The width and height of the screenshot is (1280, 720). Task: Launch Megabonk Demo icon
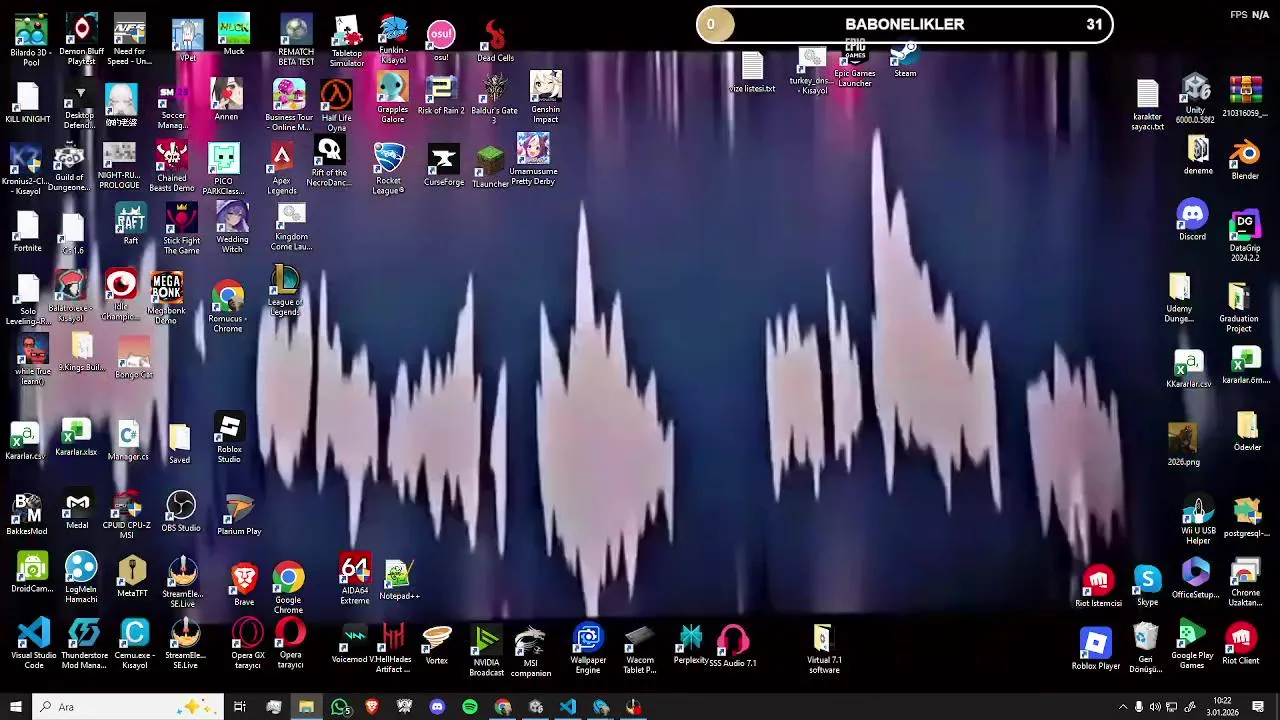(167, 297)
